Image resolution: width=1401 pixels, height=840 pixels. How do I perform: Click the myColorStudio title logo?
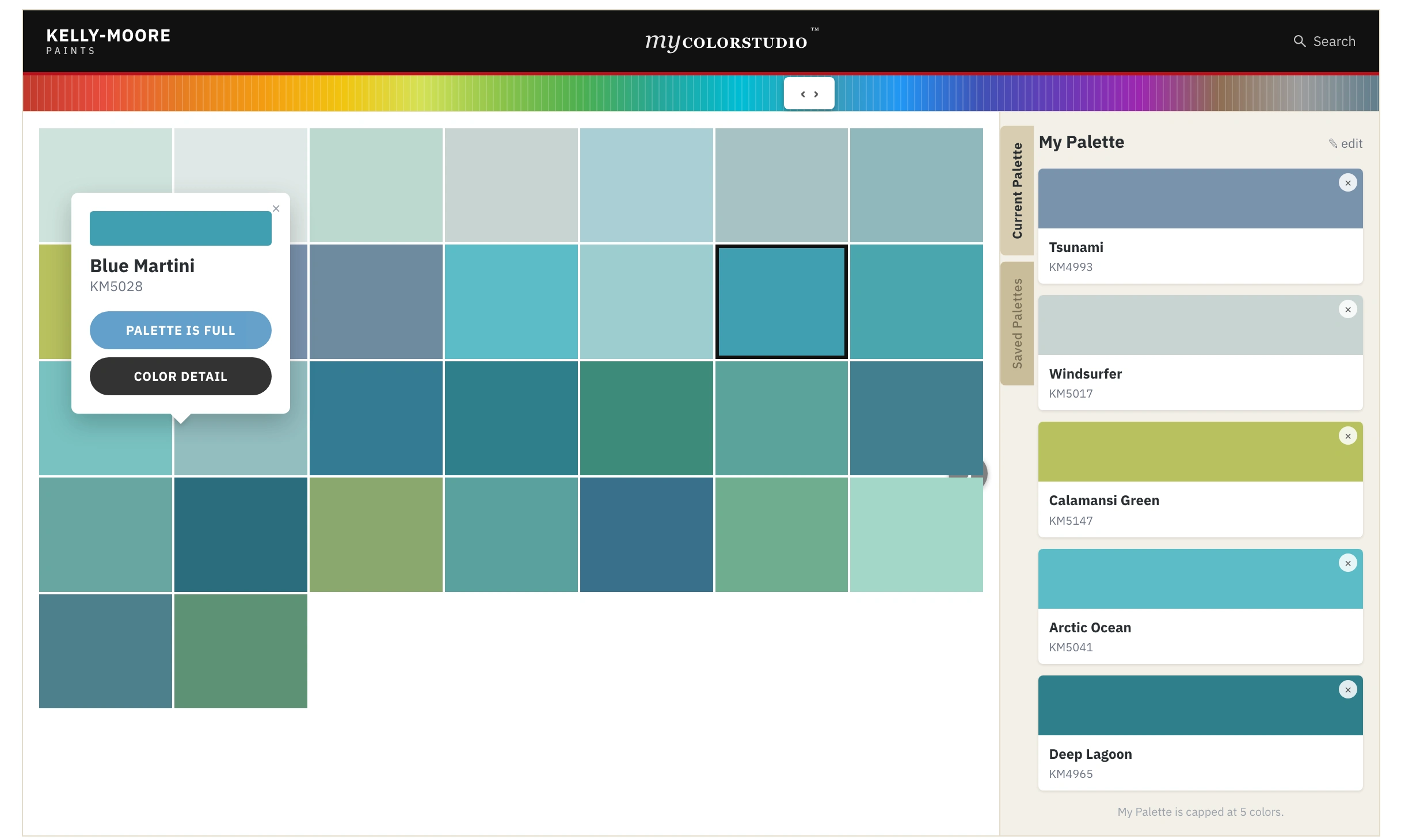732,40
